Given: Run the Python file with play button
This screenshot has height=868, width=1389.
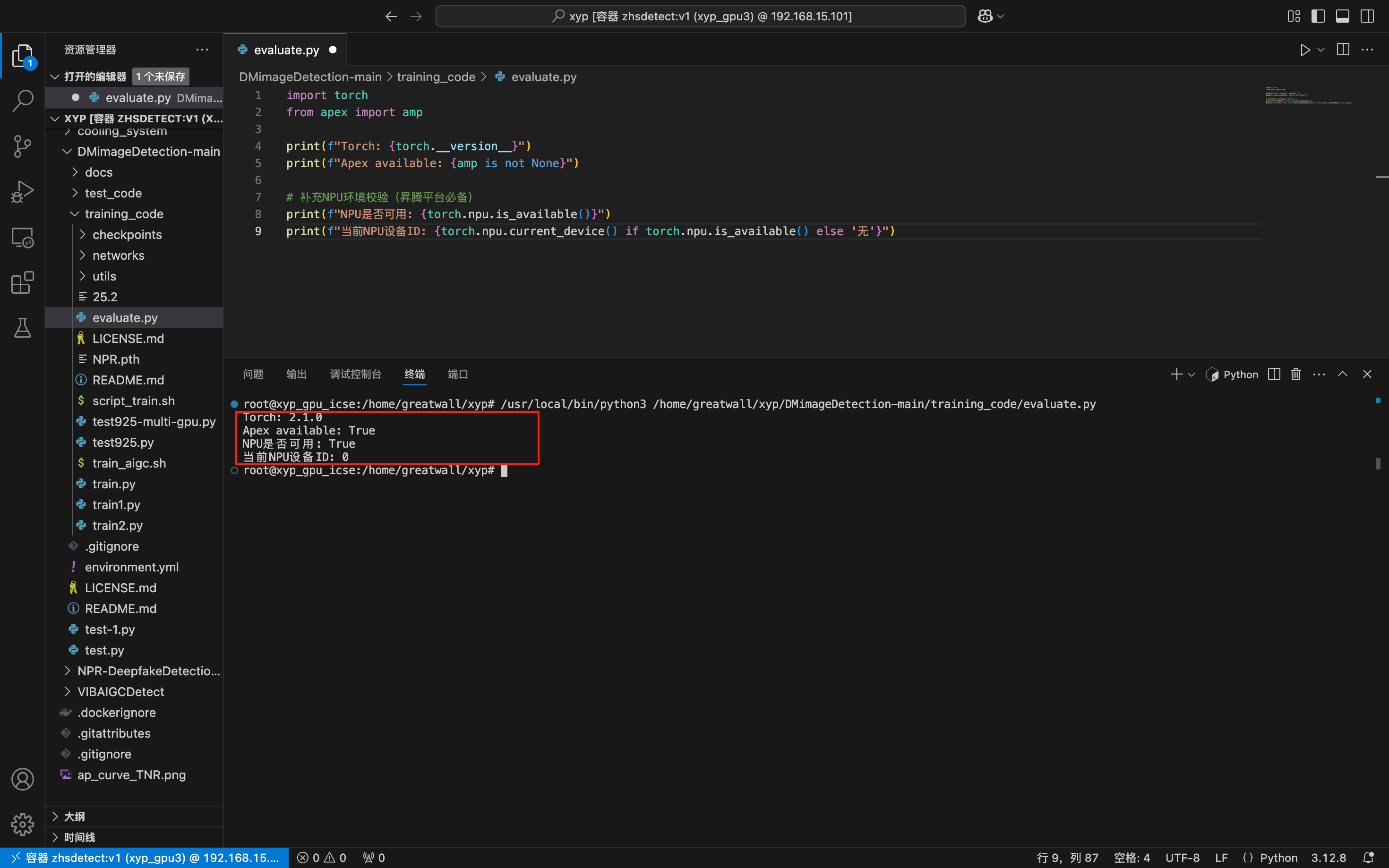Looking at the screenshot, I should click(1304, 50).
